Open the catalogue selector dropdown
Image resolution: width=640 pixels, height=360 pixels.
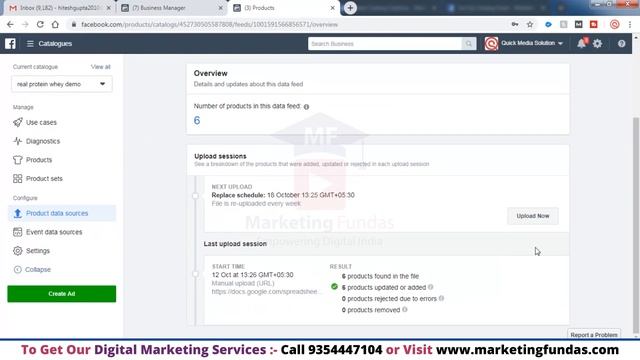click(x=62, y=84)
